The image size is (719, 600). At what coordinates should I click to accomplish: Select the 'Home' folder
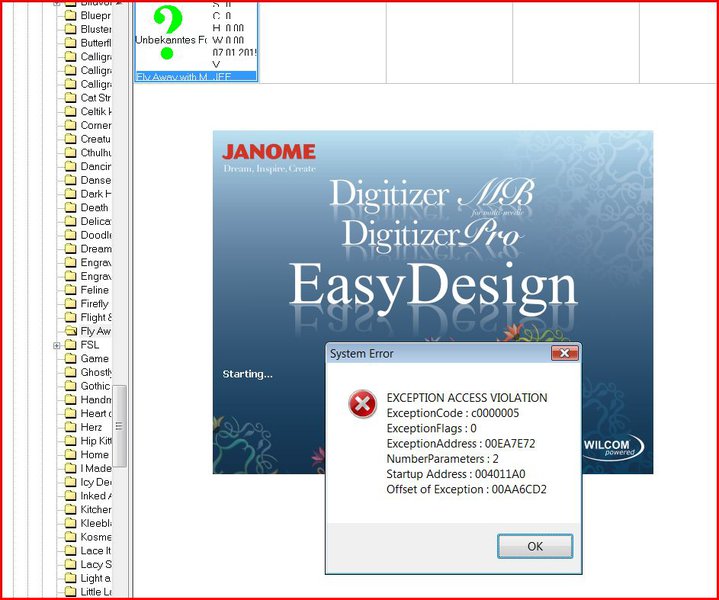pos(94,455)
